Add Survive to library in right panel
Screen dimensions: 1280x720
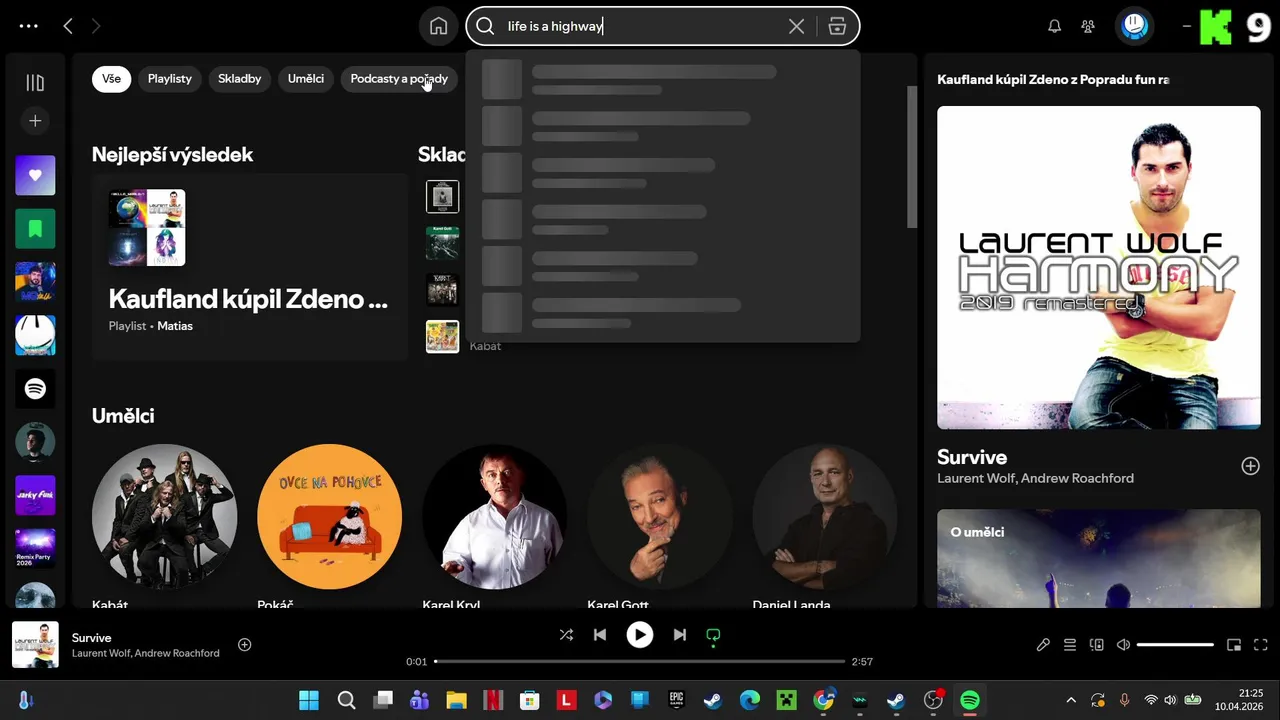1250,466
